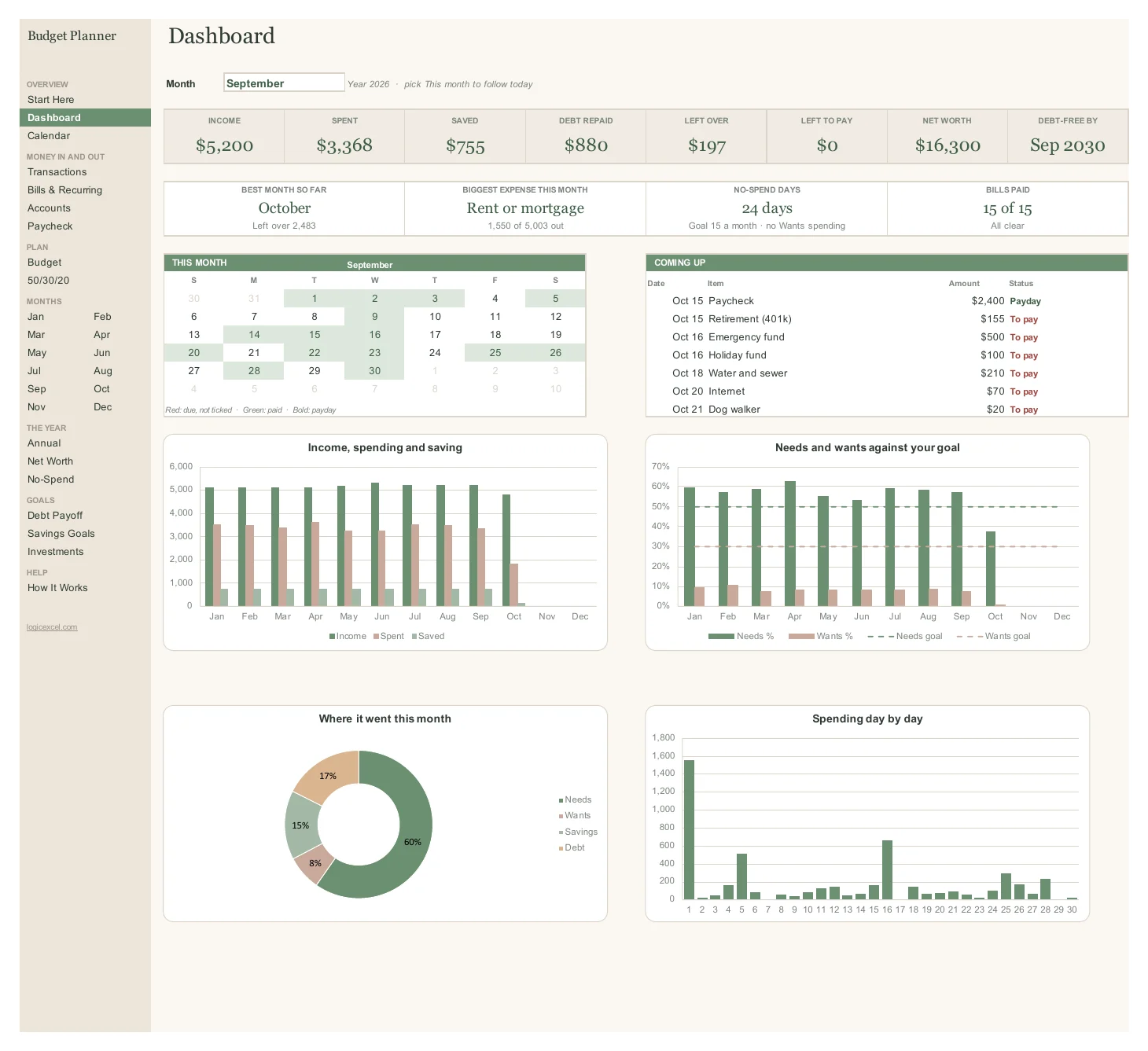The width and height of the screenshot is (1148, 1051).
Task: Open the Sep month sheet
Action: click(x=36, y=389)
